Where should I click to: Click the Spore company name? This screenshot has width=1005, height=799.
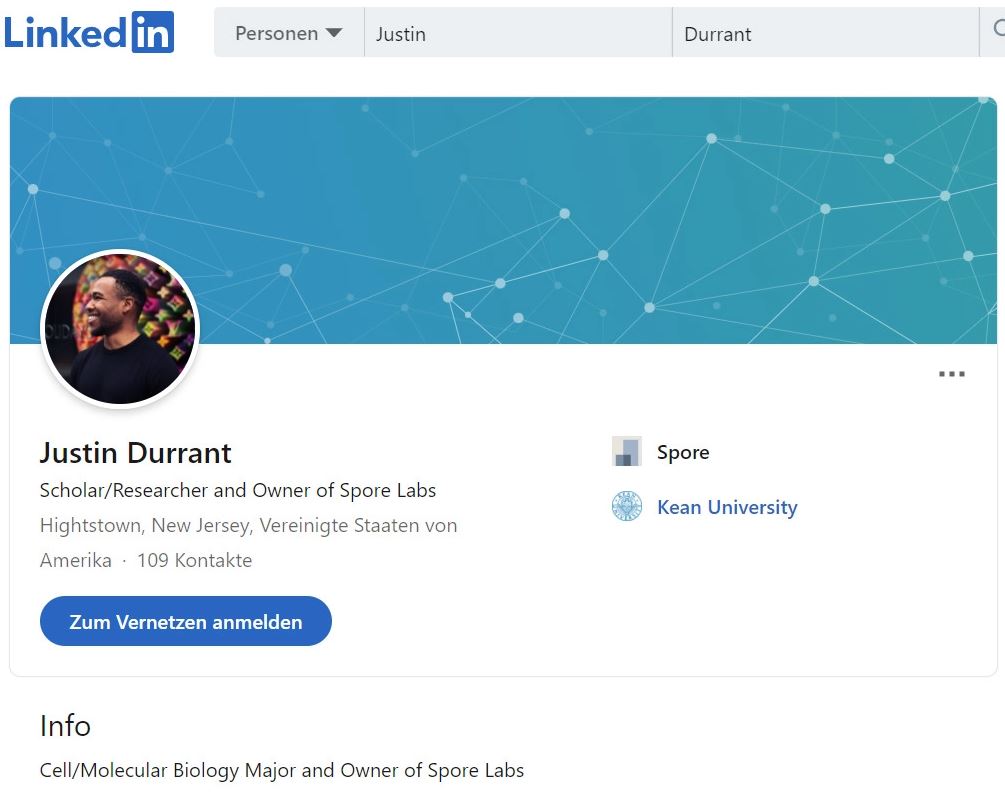(x=683, y=452)
